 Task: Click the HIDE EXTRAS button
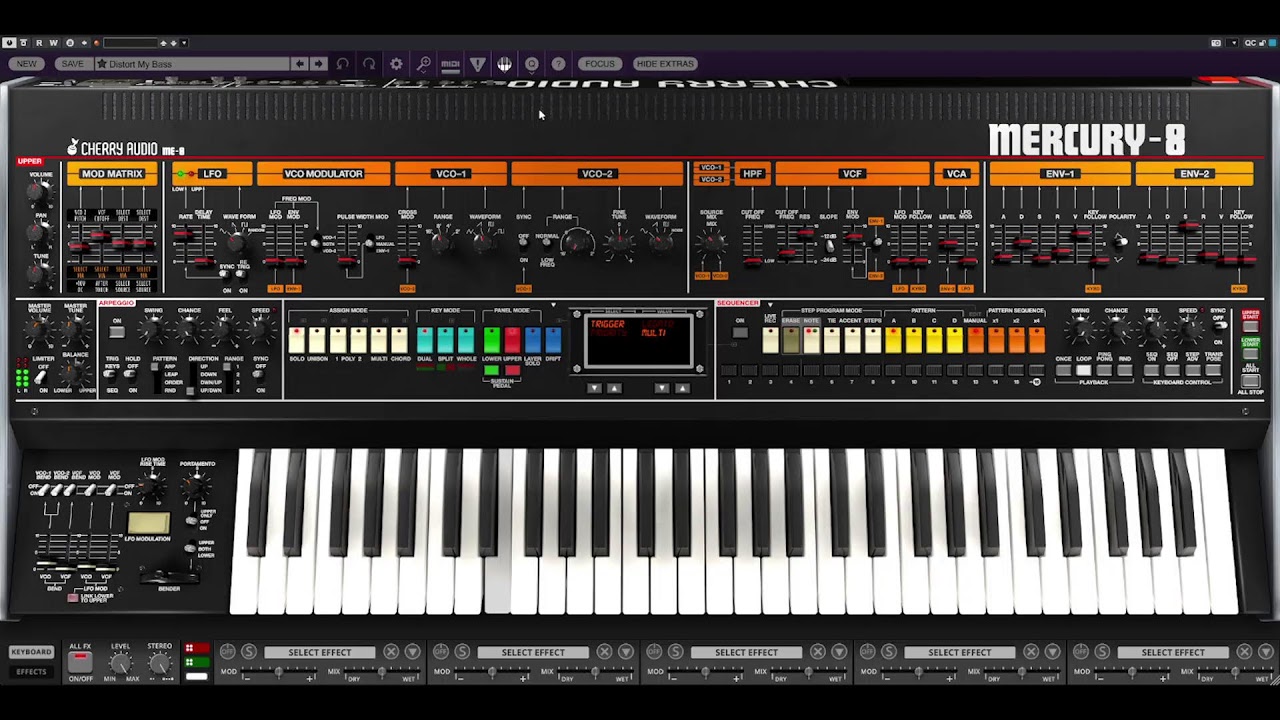pos(665,64)
